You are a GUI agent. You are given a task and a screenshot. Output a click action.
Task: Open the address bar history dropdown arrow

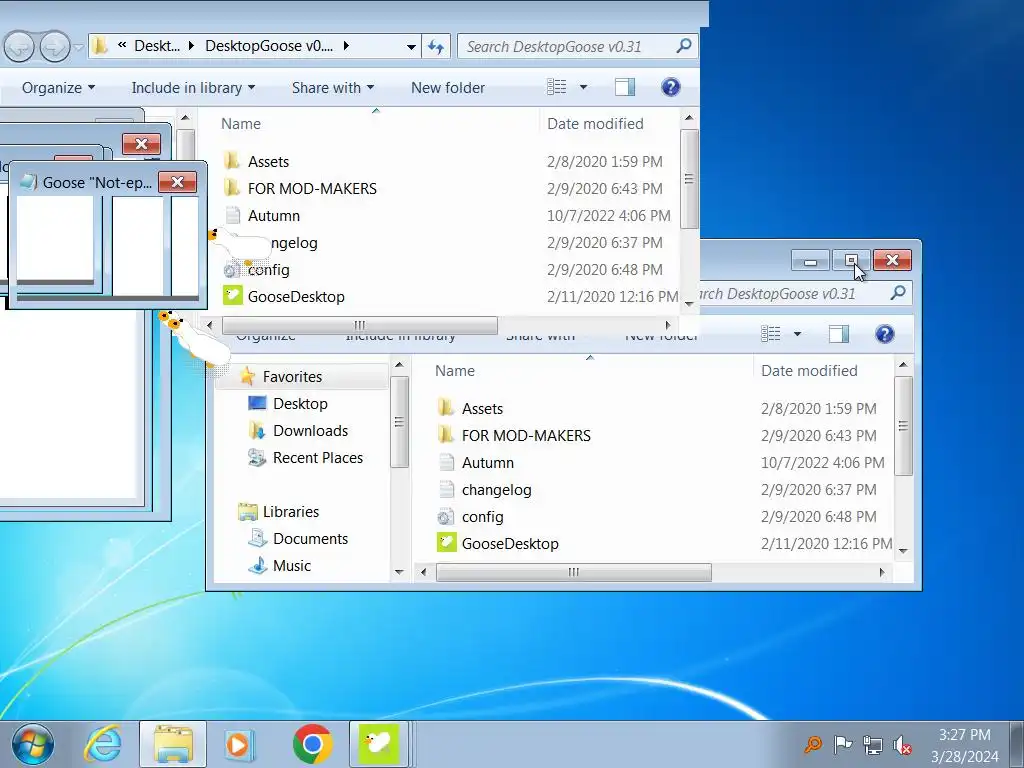(411, 46)
